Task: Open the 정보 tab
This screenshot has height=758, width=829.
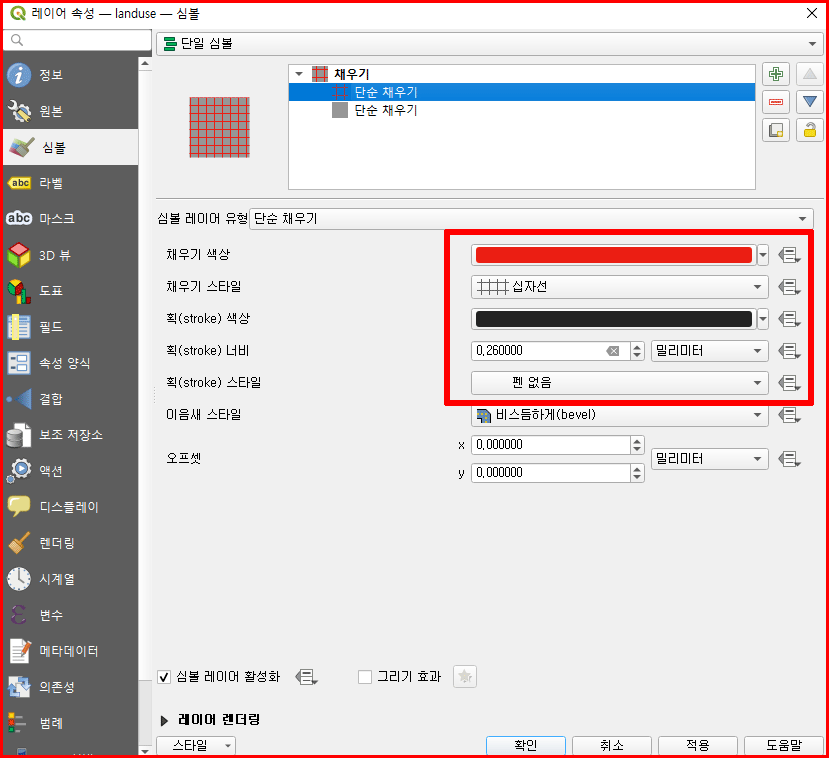Action: click(70, 75)
